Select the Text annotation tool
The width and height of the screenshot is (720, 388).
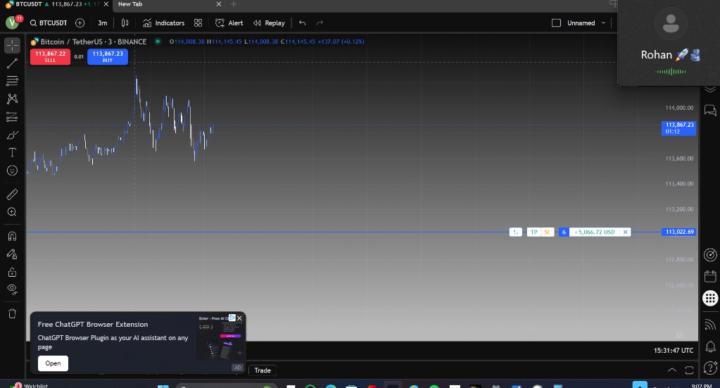click(12, 152)
